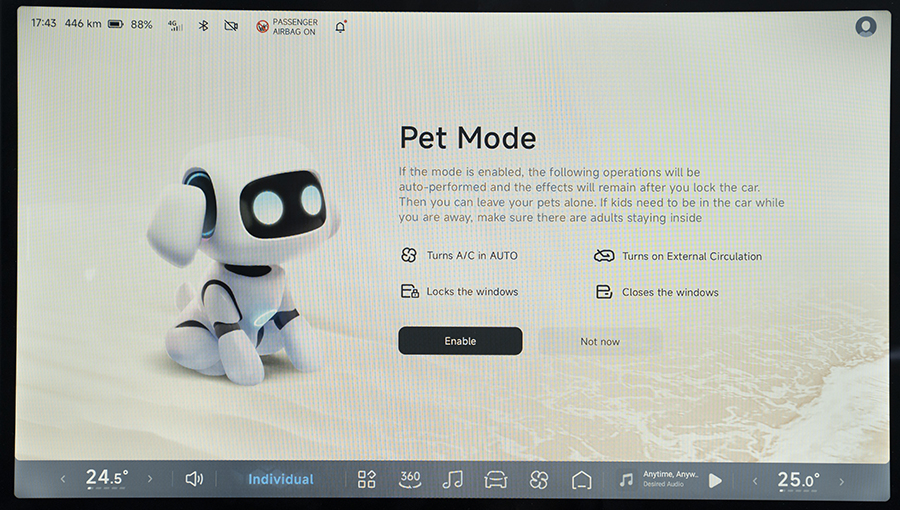Select the Individual drive mode
The image size is (900, 510).
click(280, 479)
